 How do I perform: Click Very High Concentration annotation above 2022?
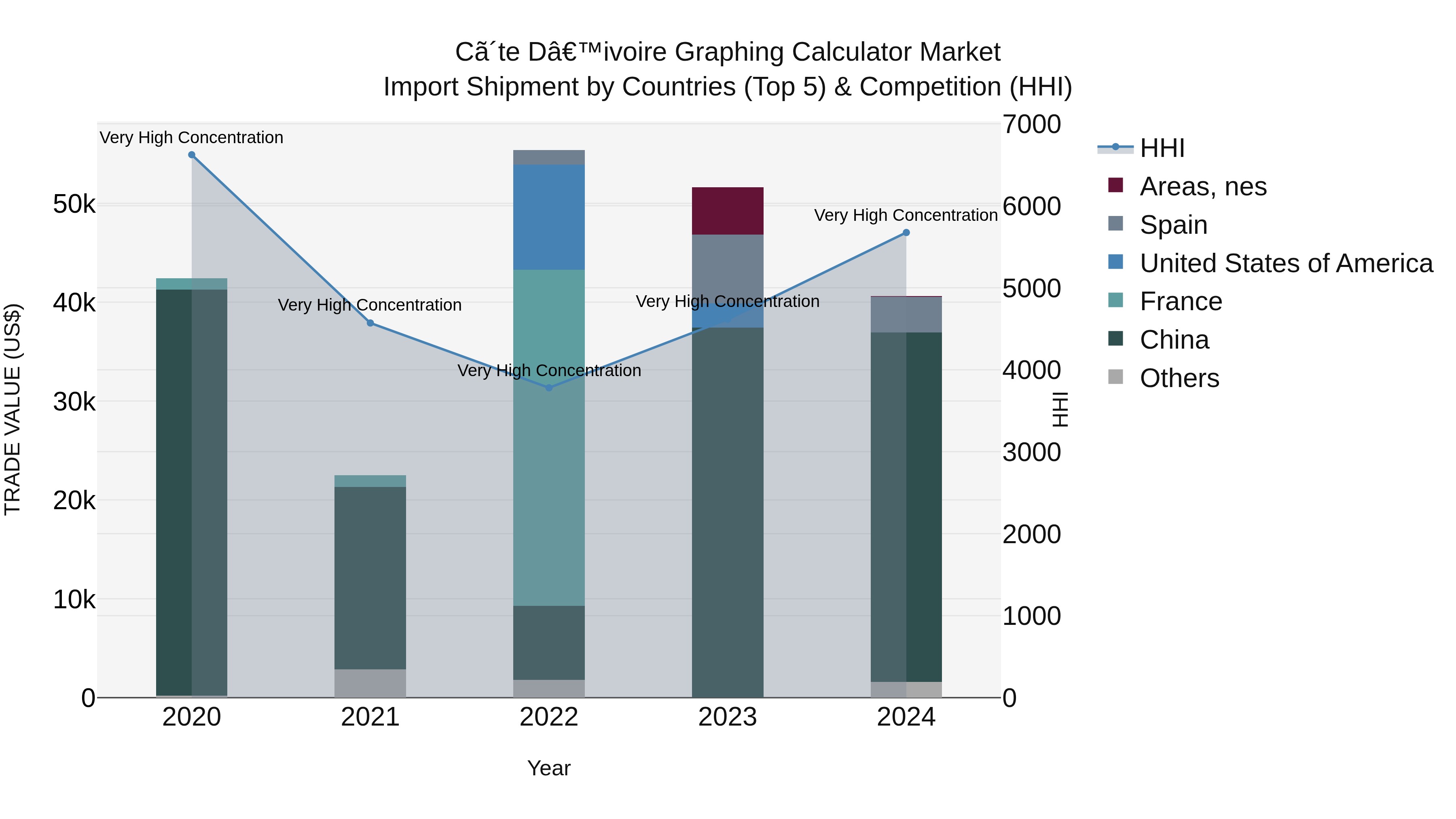click(549, 371)
